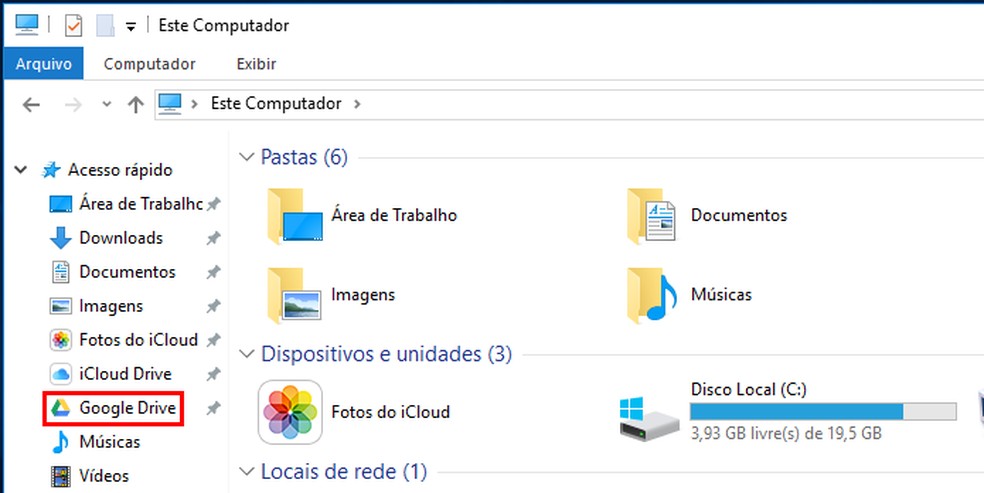Click the Locais de rede (1) heading

click(x=344, y=471)
